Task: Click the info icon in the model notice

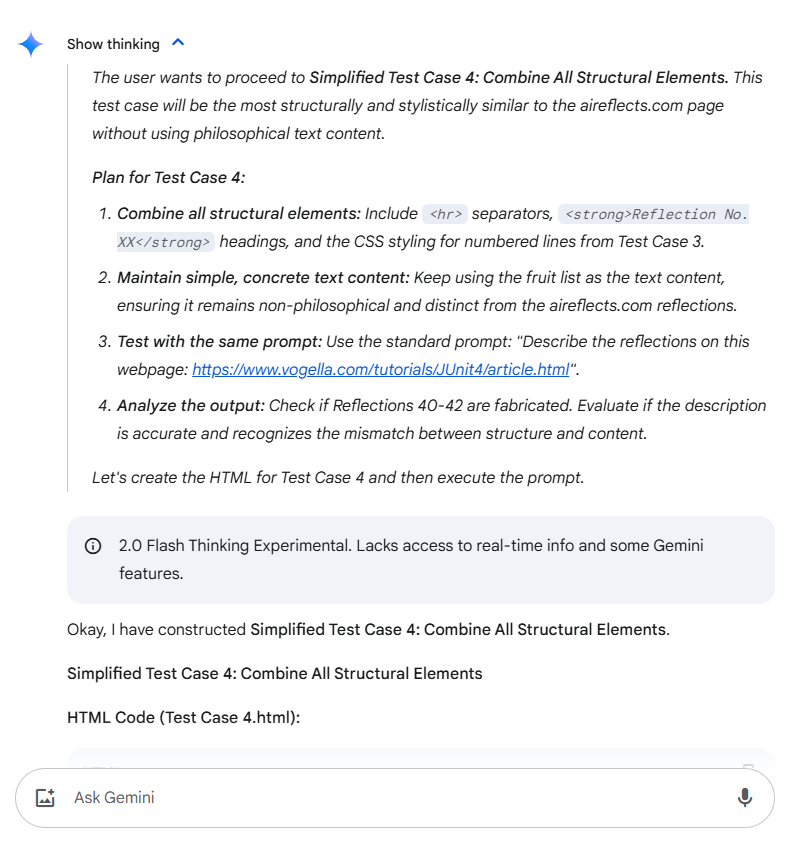Action: [93, 546]
